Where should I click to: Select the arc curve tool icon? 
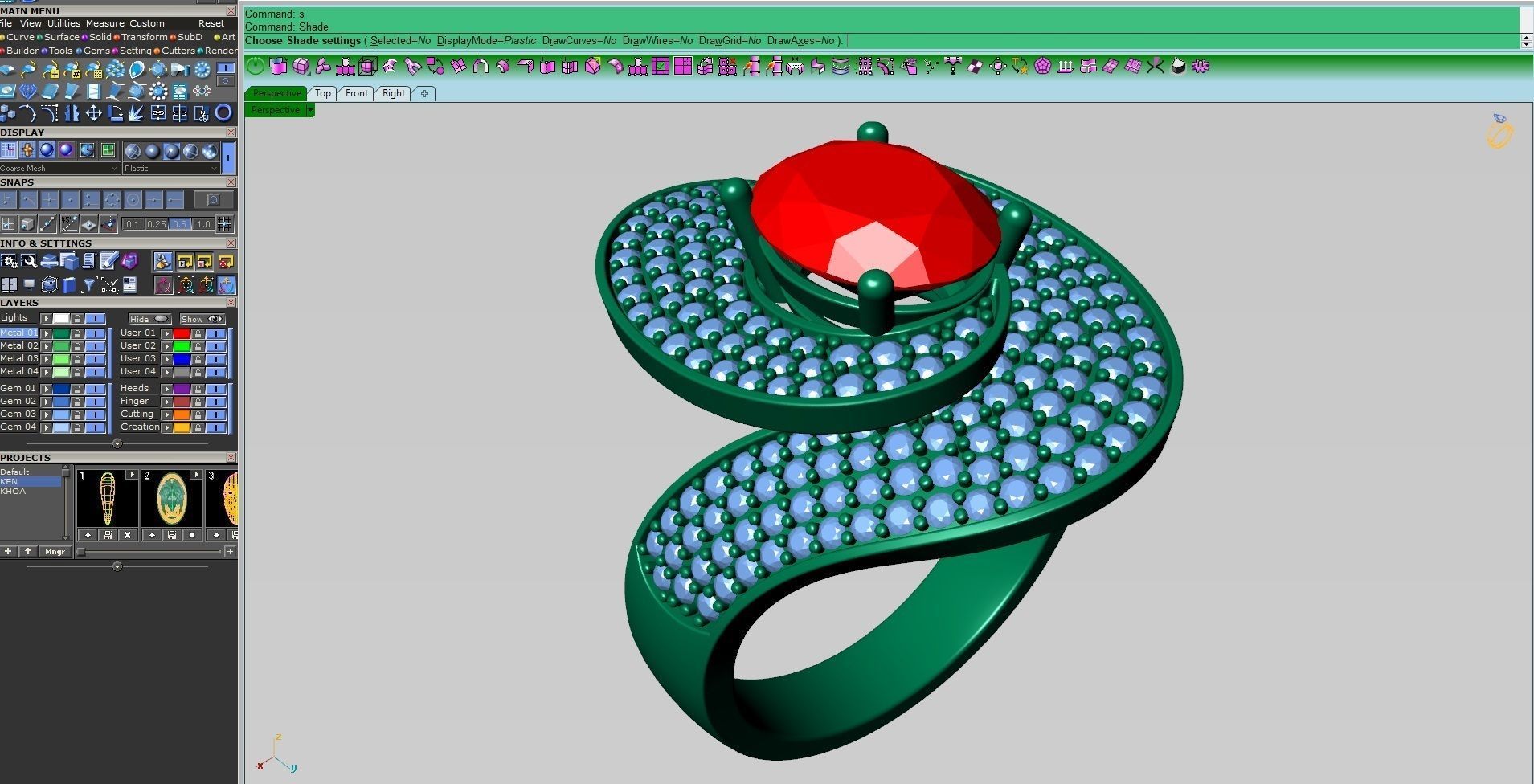28,113
